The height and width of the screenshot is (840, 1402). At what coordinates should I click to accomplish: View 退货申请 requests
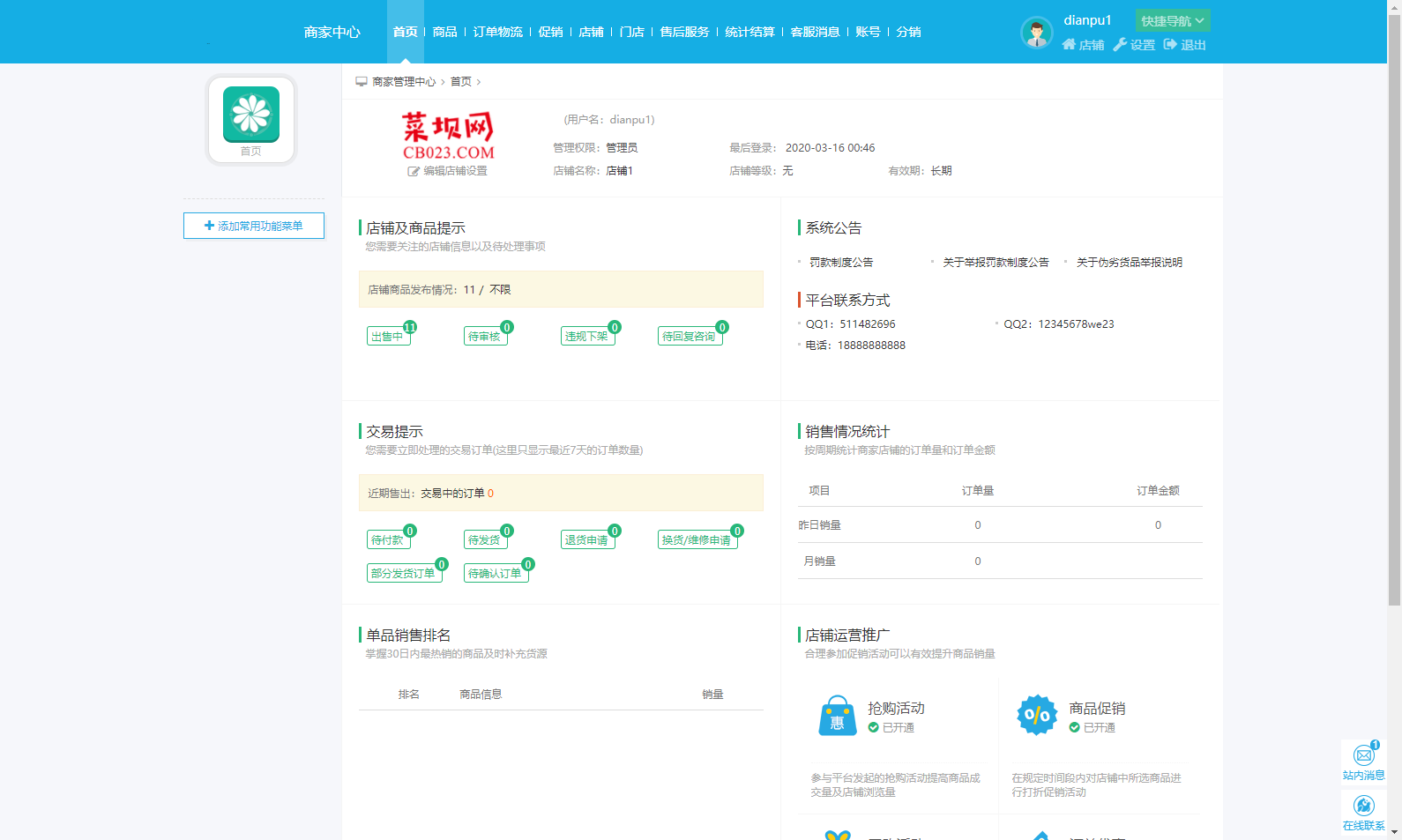pyautogui.click(x=588, y=539)
